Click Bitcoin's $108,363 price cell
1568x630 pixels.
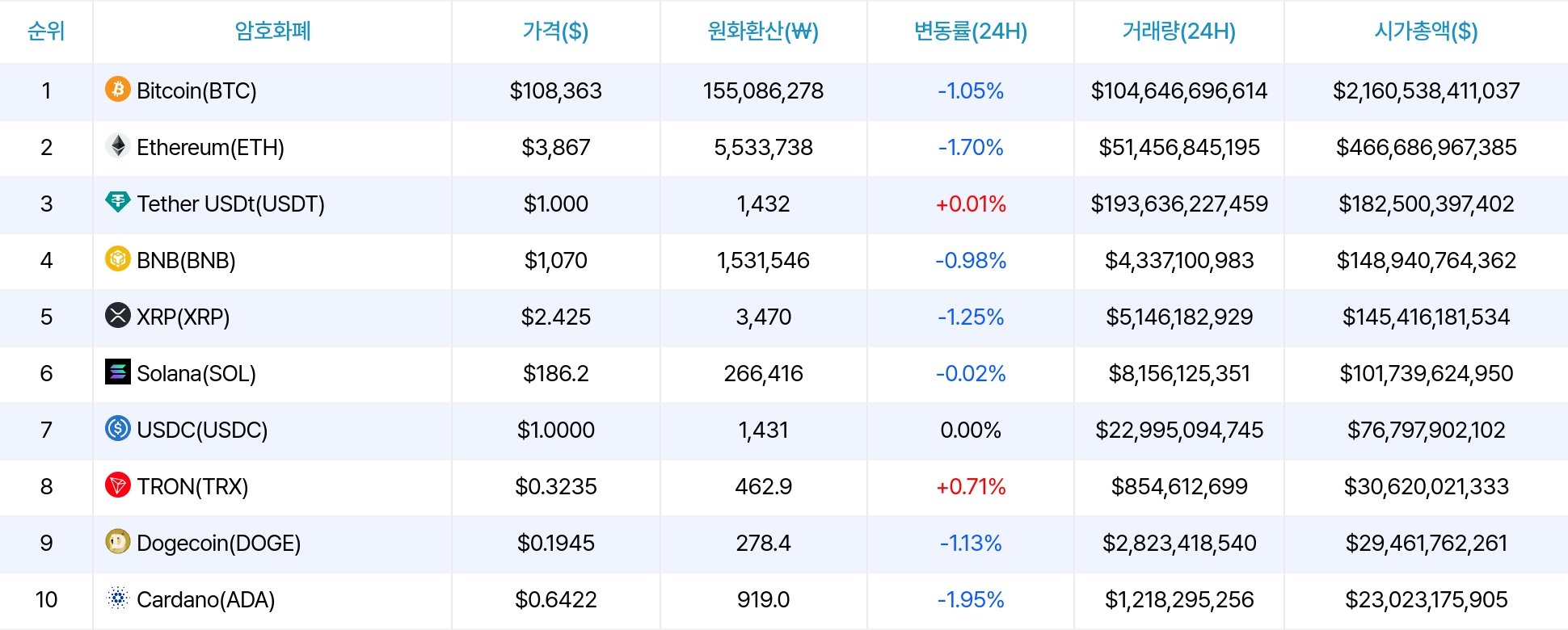[555, 90]
